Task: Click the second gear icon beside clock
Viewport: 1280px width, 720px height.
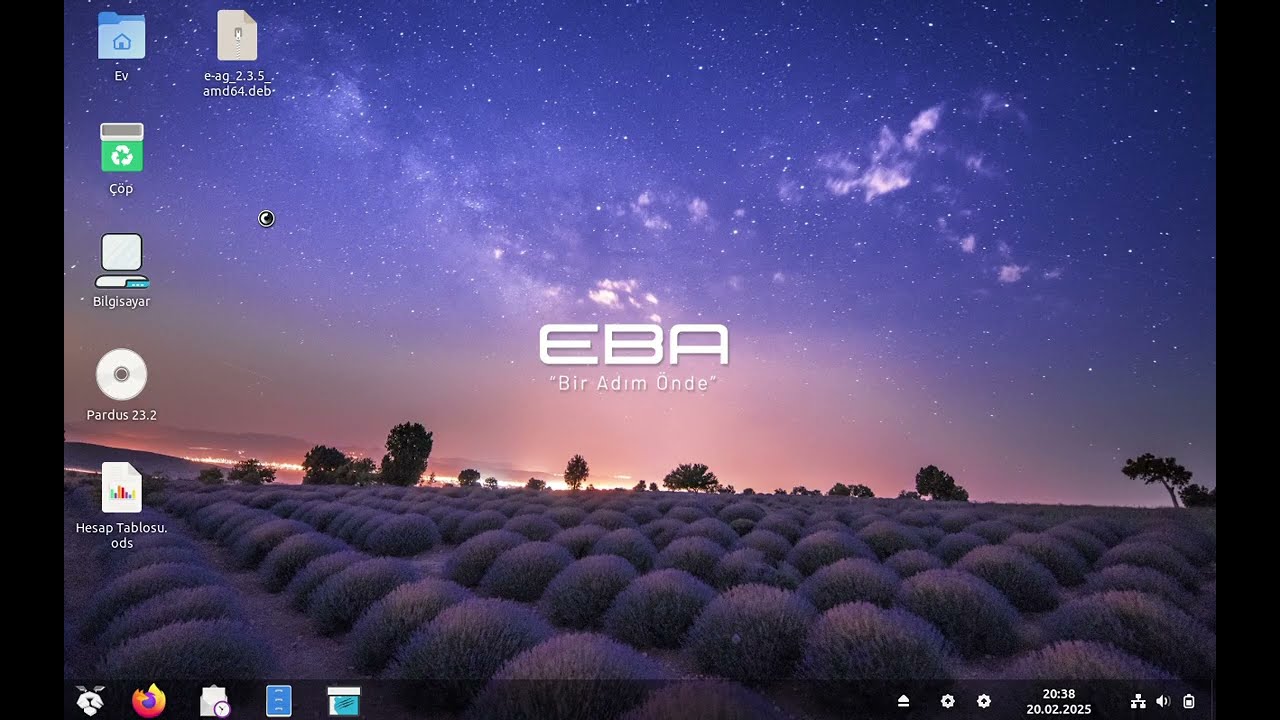Action: click(x=984, y=701)
